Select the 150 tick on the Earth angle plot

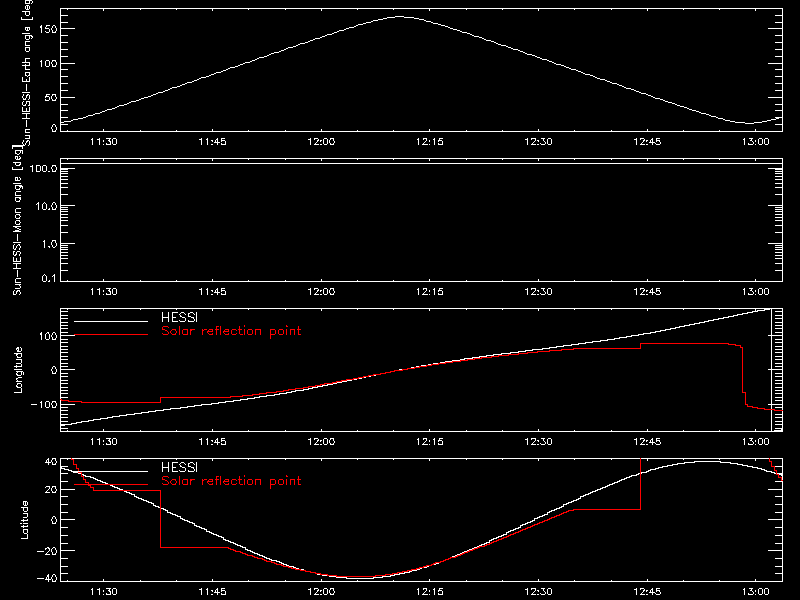pos(48,29)
